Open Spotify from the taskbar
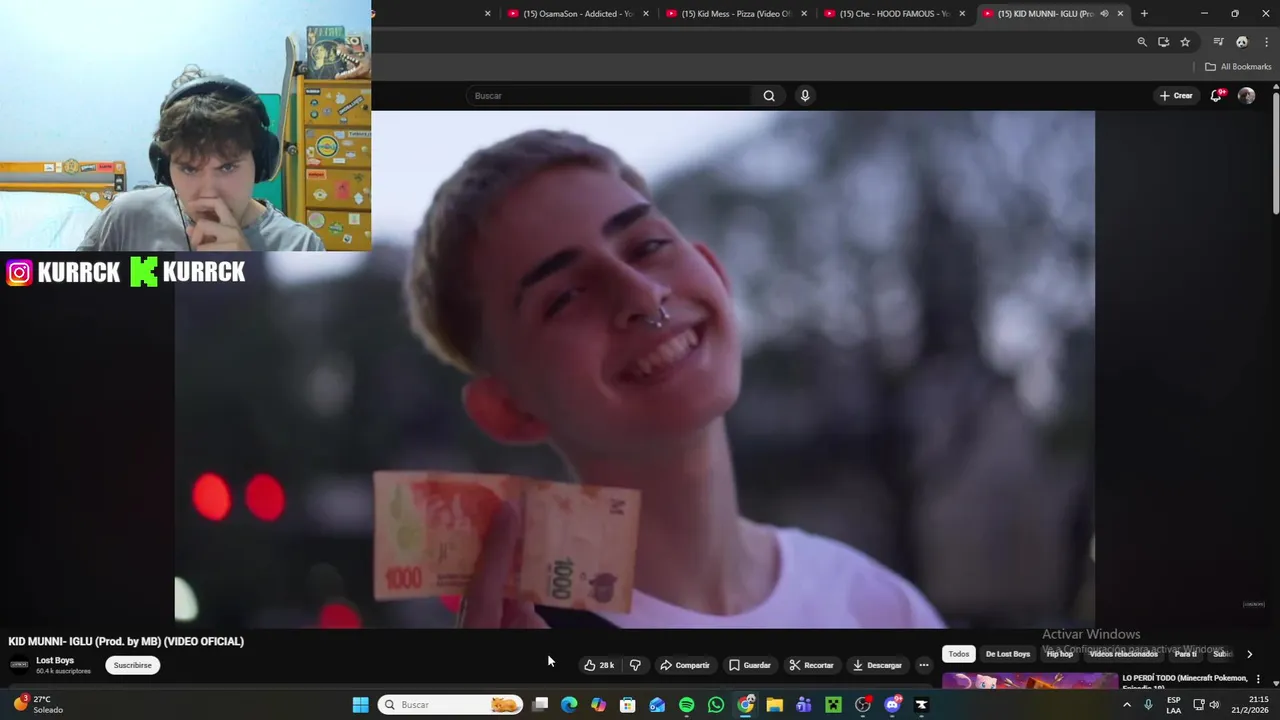The image size is (1280, 720). pyautogui.click(x=686, y=705)
